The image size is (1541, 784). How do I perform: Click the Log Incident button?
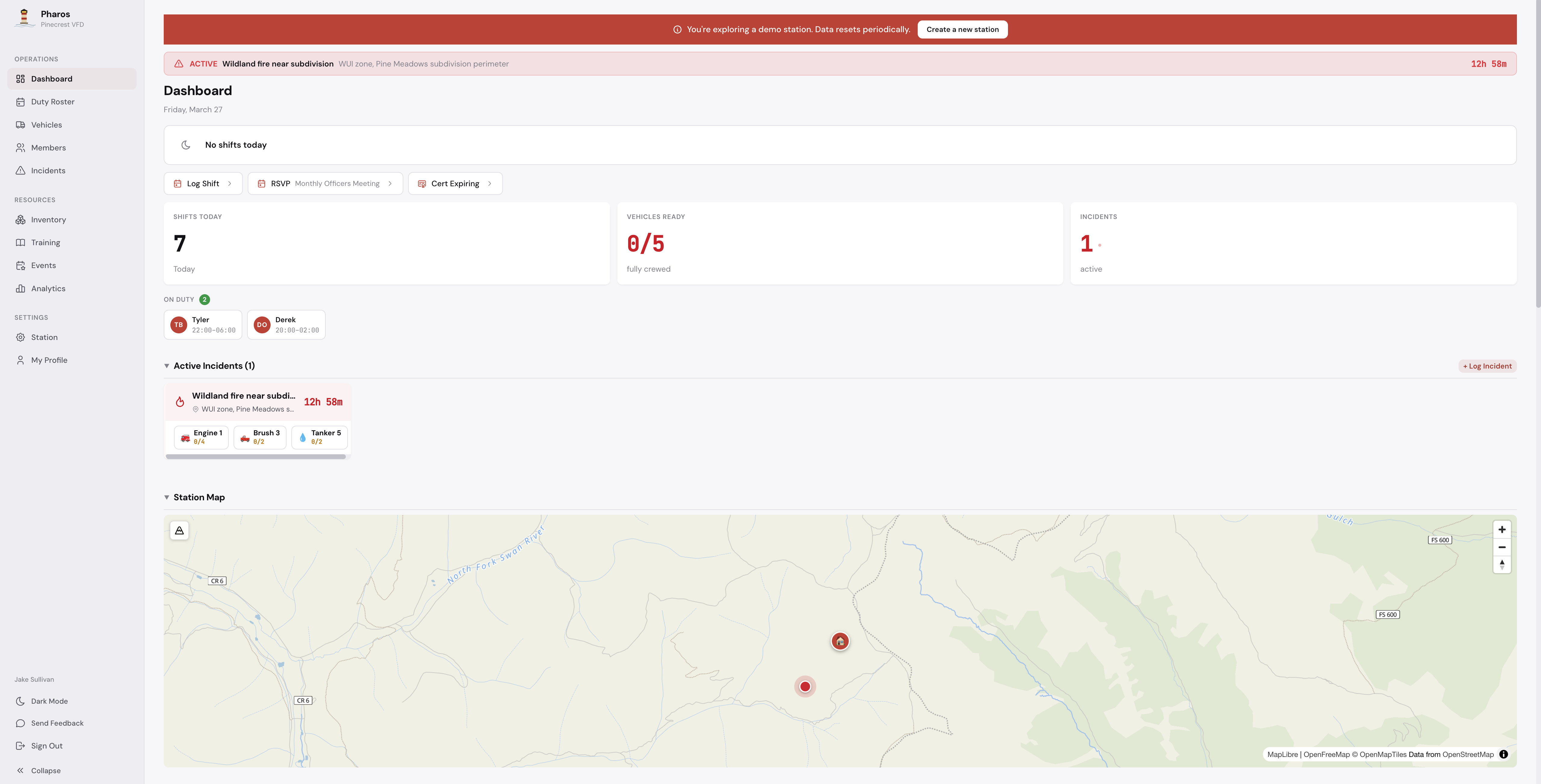pos(1487,366)
